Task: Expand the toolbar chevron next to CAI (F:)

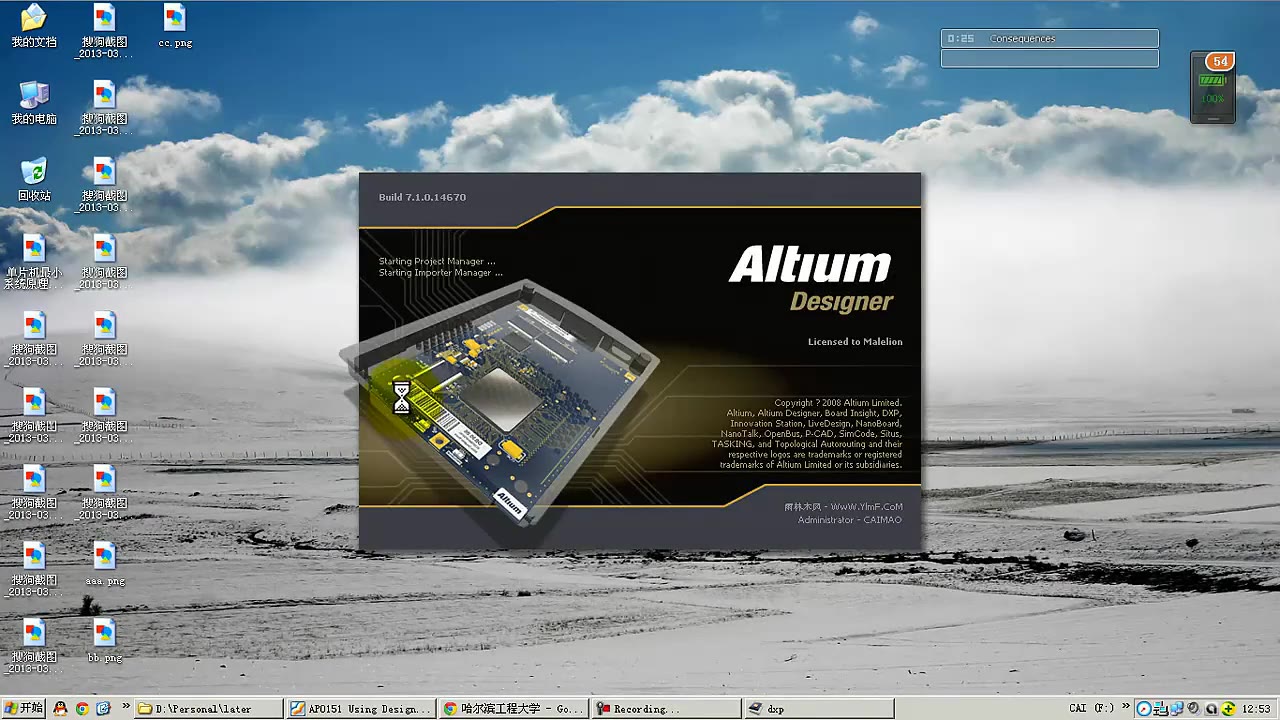Action: click(1126, 707)
